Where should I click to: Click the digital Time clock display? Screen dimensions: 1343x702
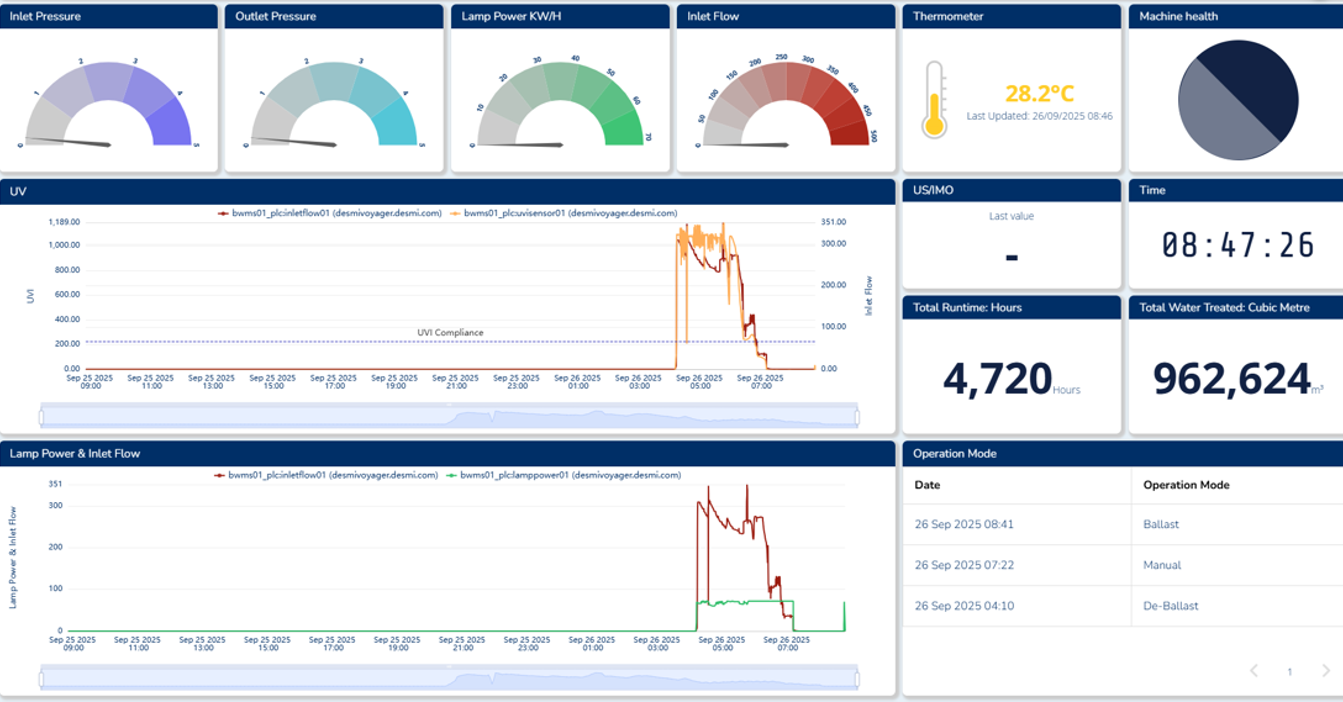[1237, 246]
